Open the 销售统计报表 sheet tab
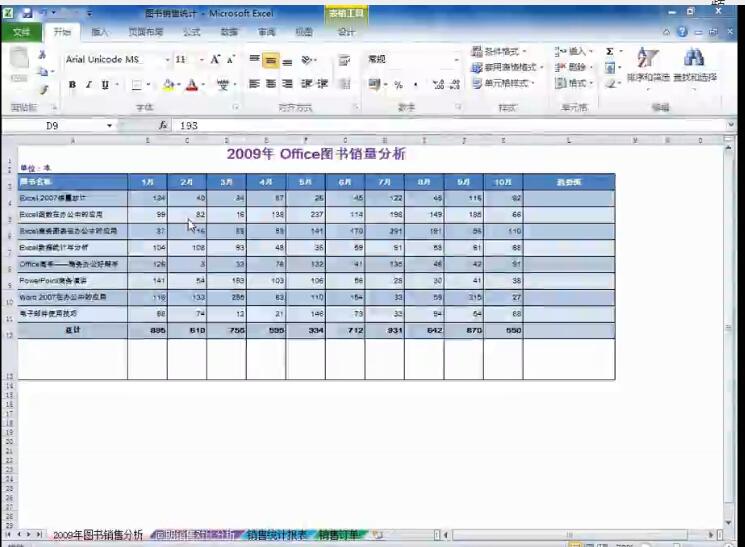745x547 pixels. 277,535
